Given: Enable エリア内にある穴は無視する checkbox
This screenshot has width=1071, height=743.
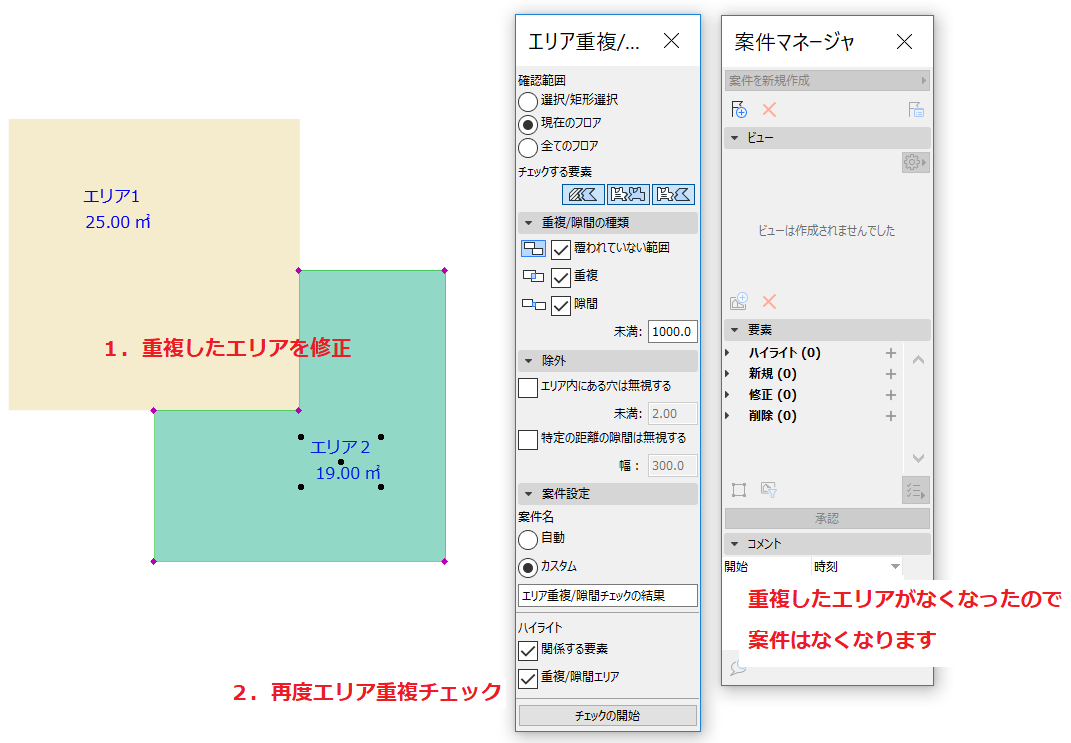Looking at the screenshot, I should coord(528,387).
